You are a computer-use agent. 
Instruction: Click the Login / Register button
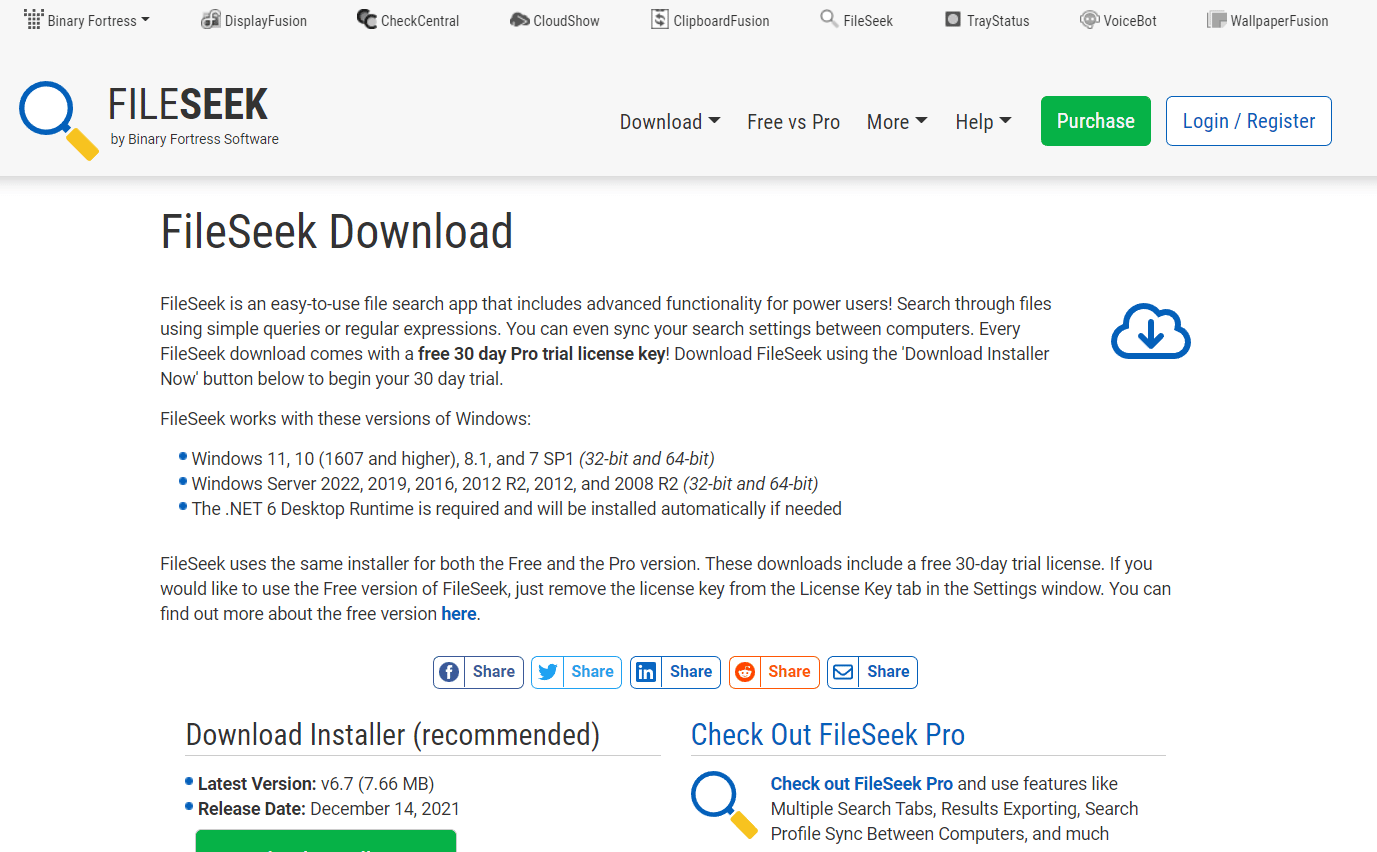(1249, 121)
